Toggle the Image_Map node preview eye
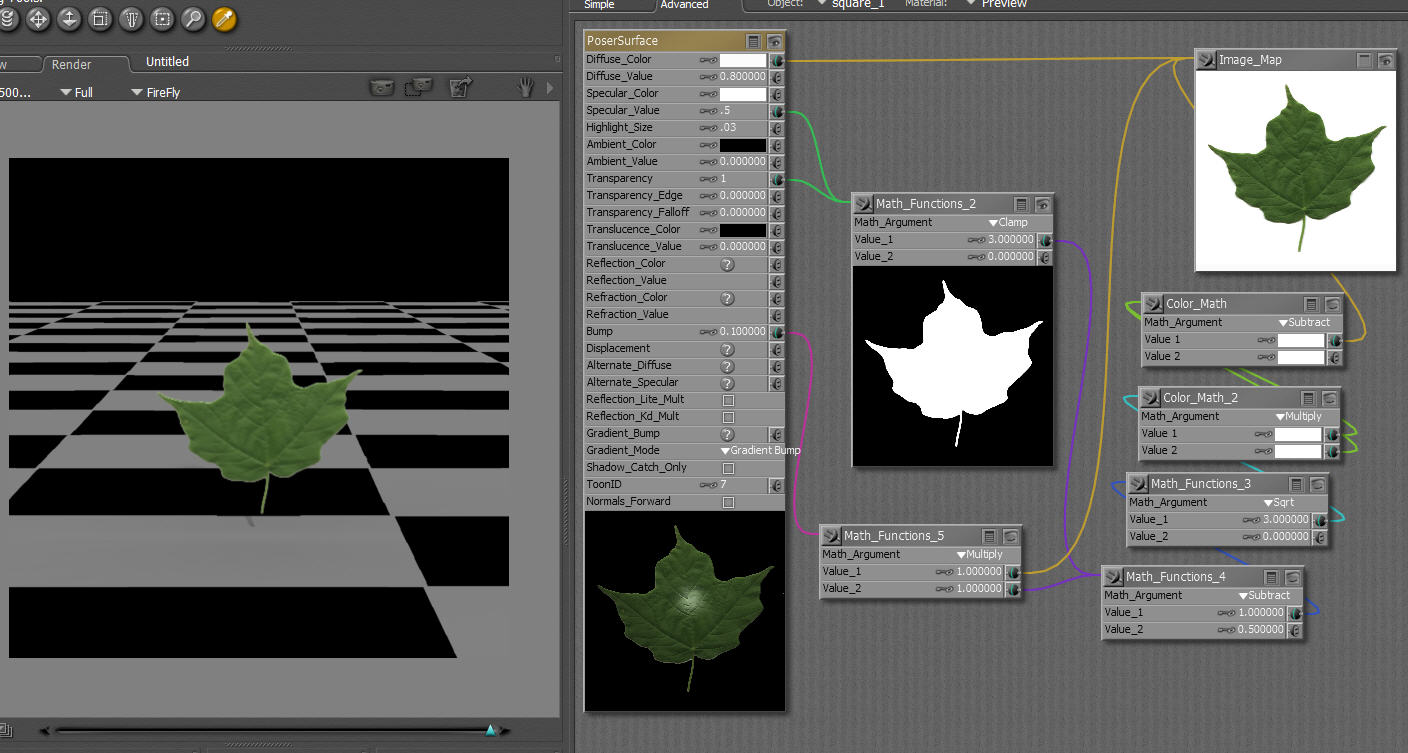 point(1386,60)
